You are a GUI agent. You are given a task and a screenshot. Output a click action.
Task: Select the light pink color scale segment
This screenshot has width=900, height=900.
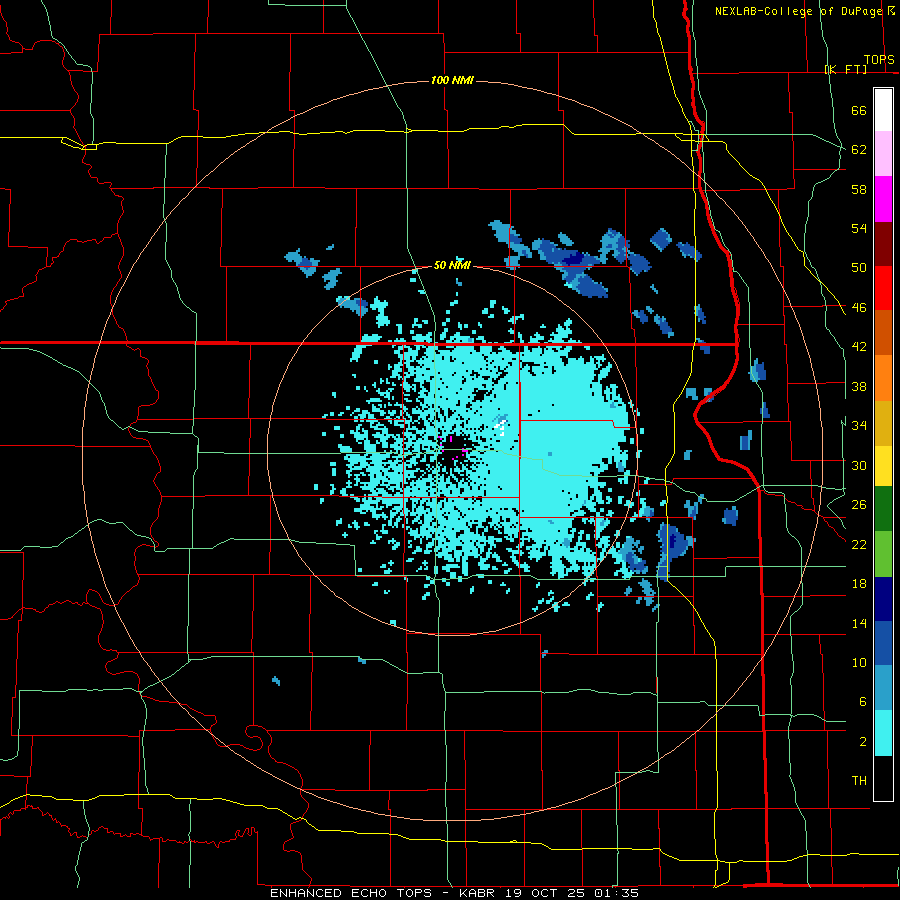(x=883, y=153)
